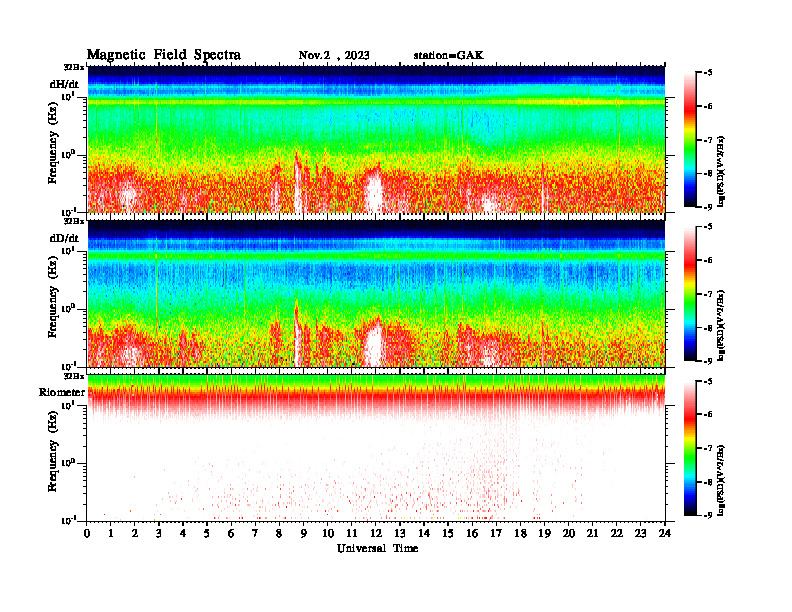Screen dimensions: 792x612
Task: Click the hour 20 tick label on time axis
Action: coord(568,534)
